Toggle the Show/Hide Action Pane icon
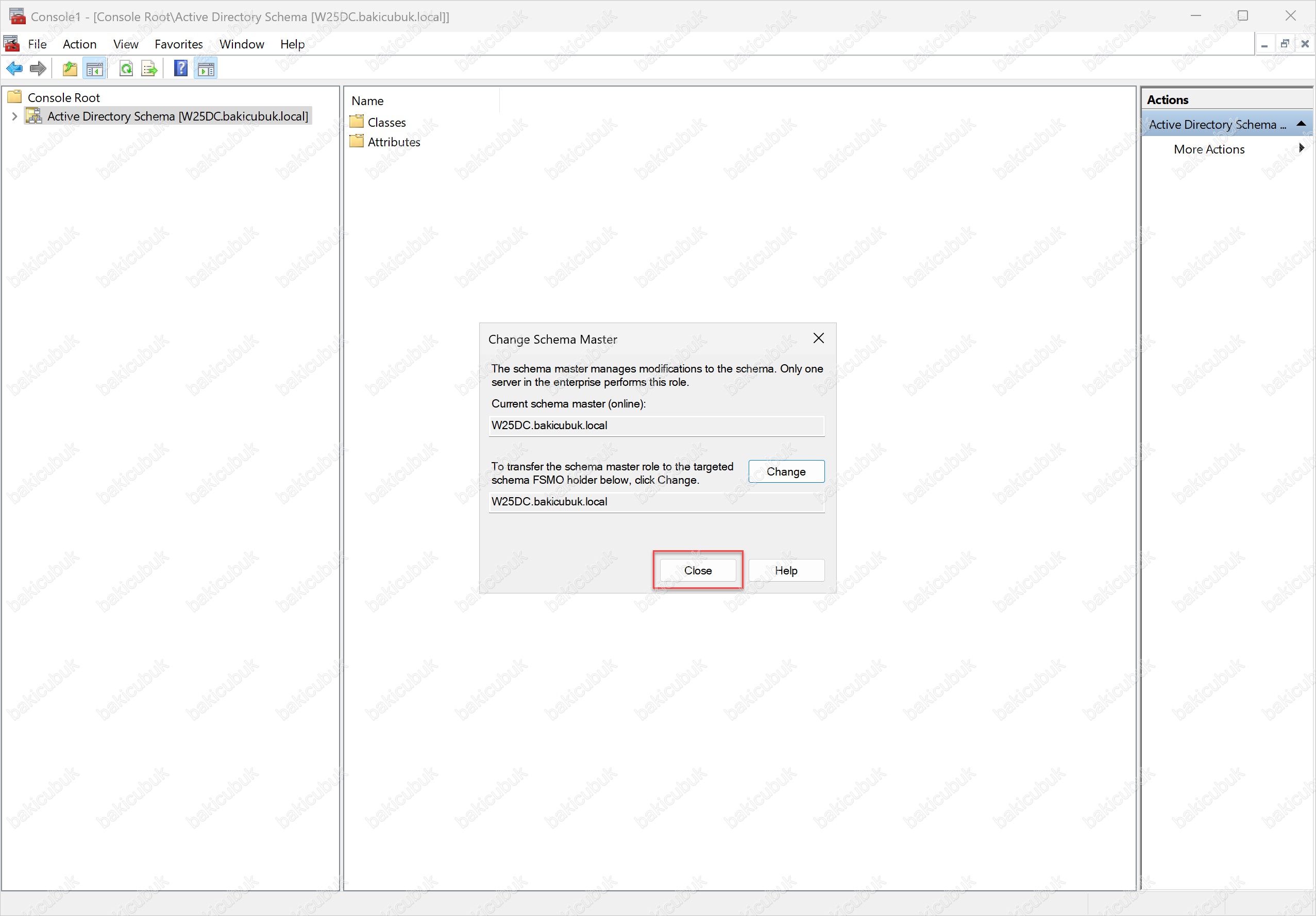The width and height of the screenshot is (1316, 916). pos(206,69)
